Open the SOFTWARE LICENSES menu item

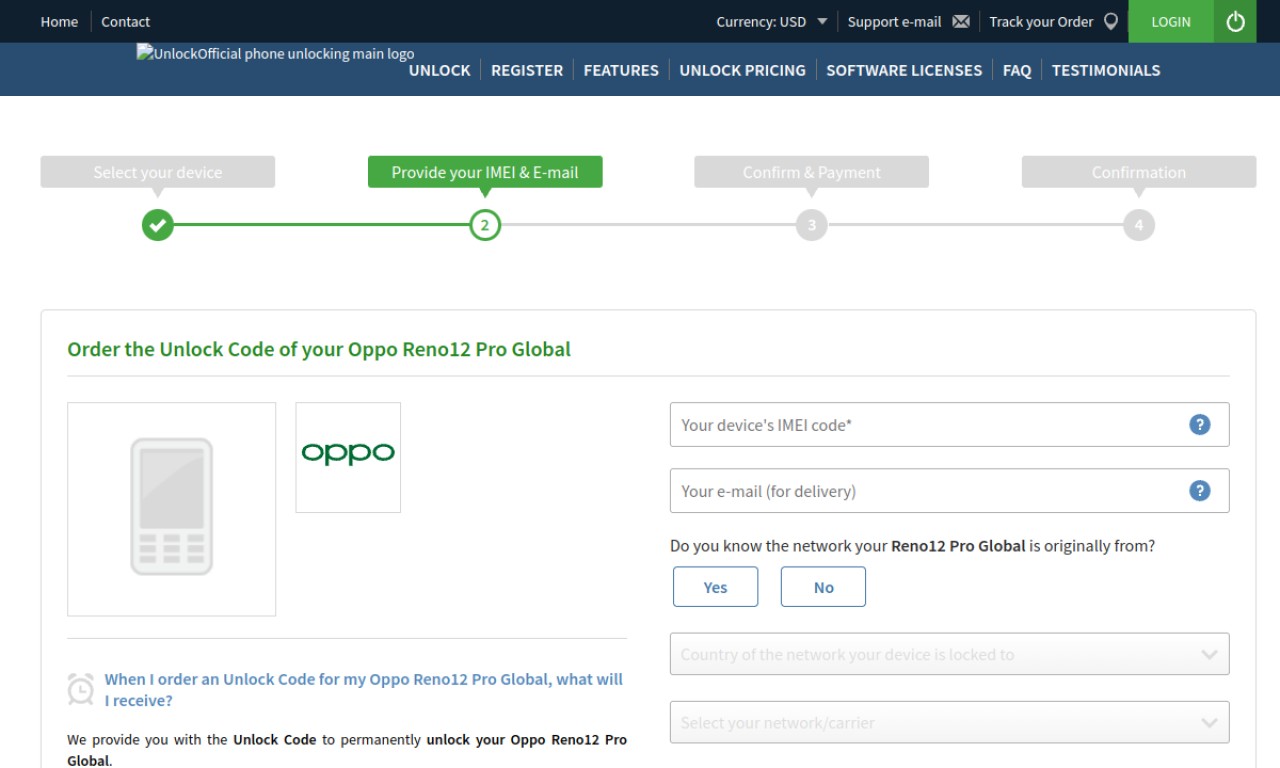pos(904,70)
